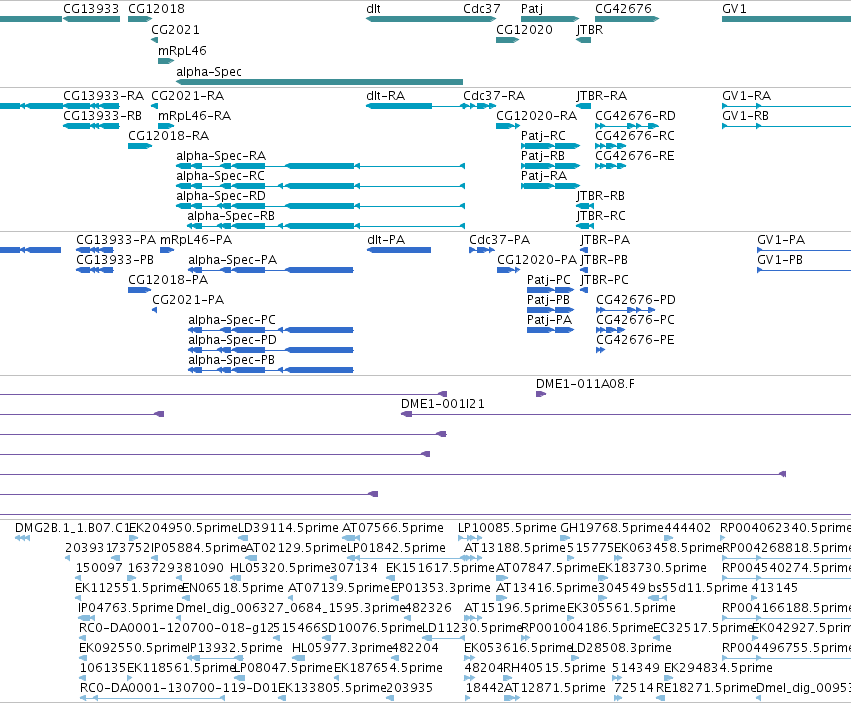
Task: Click the Patj-PC protein label
Action: 549,280
